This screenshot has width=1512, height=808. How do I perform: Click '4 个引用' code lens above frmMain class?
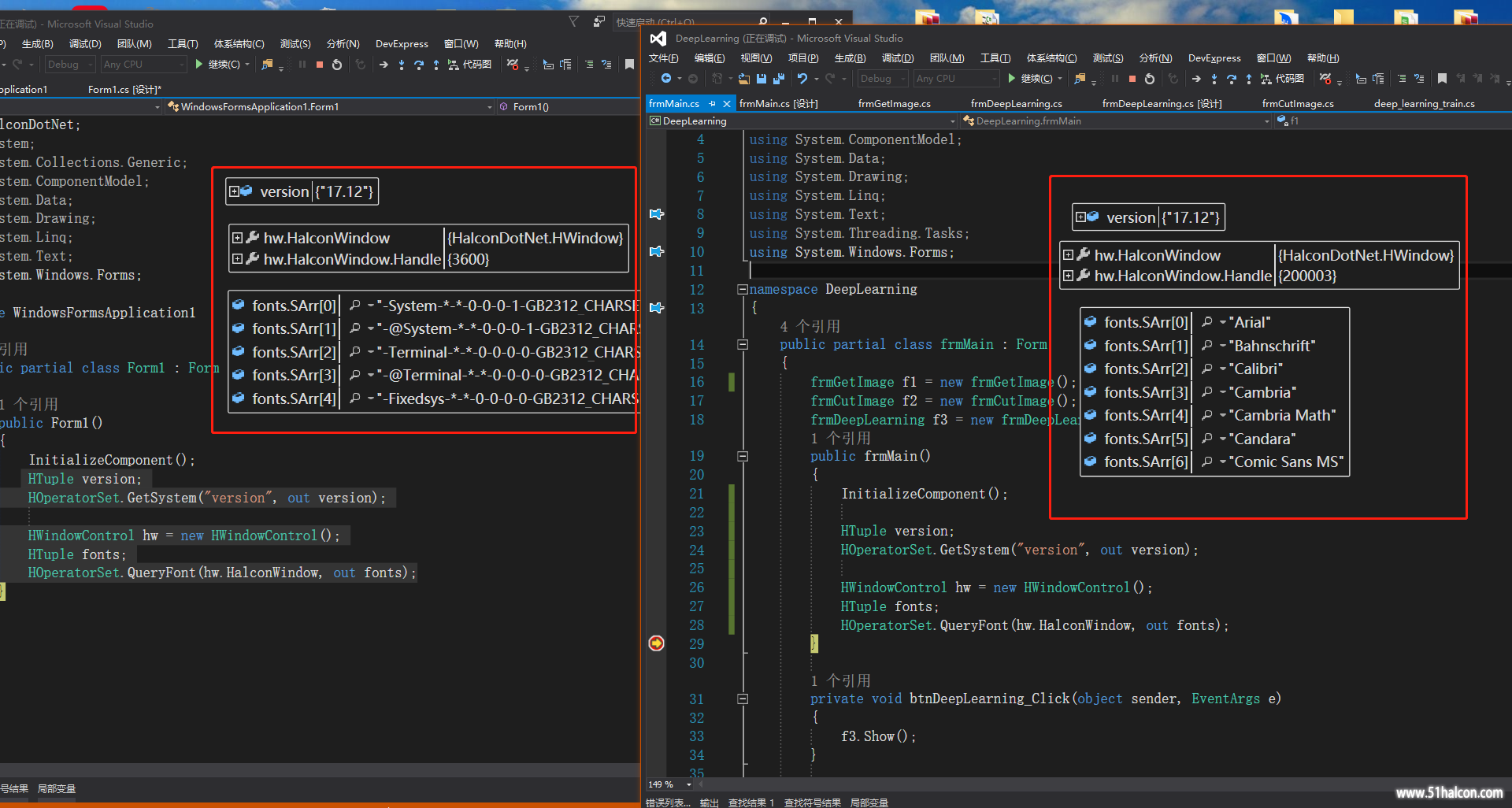tap(810, 326)
